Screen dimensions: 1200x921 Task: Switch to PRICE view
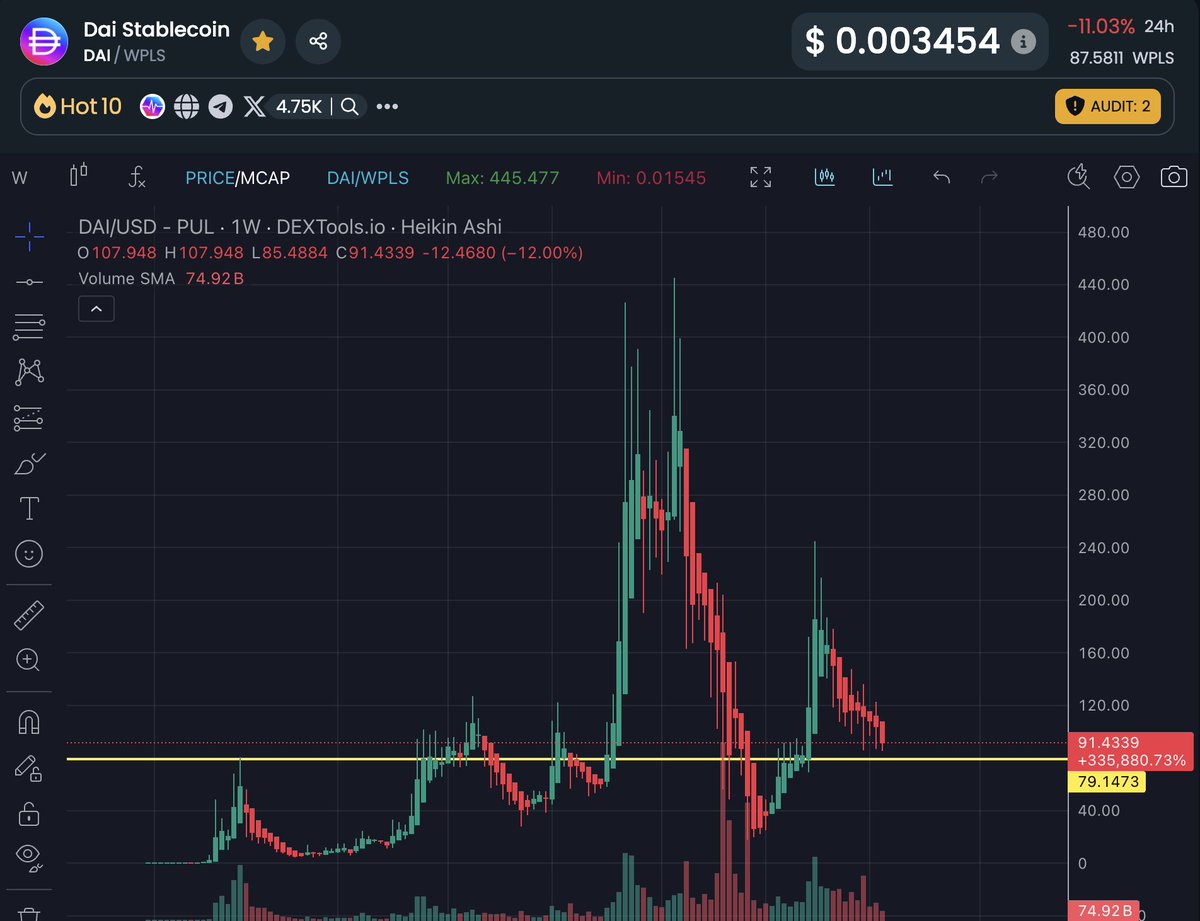point(209,178)
